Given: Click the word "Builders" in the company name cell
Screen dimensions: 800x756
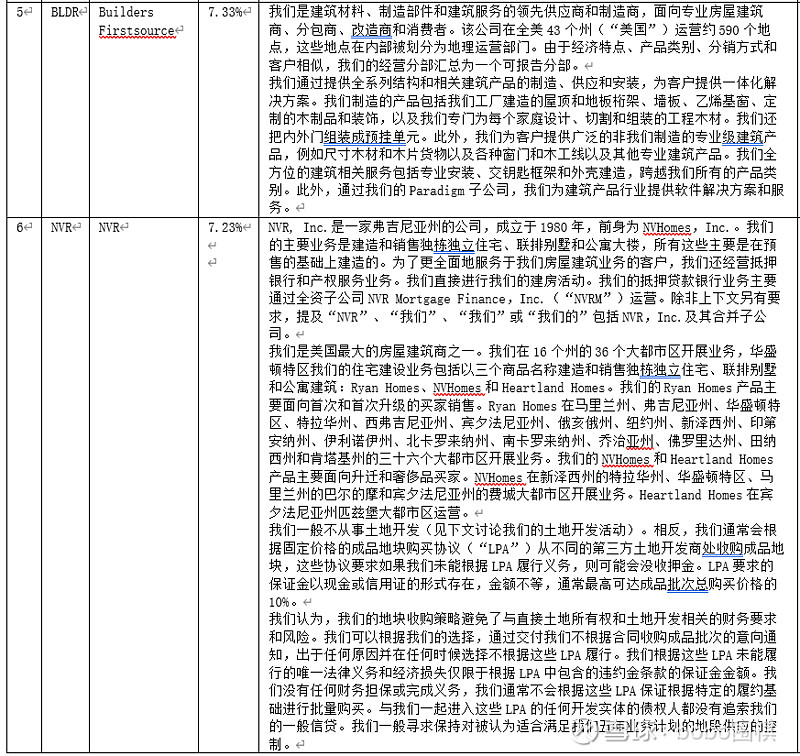Looking at the screenshot, I should [126, 12].
